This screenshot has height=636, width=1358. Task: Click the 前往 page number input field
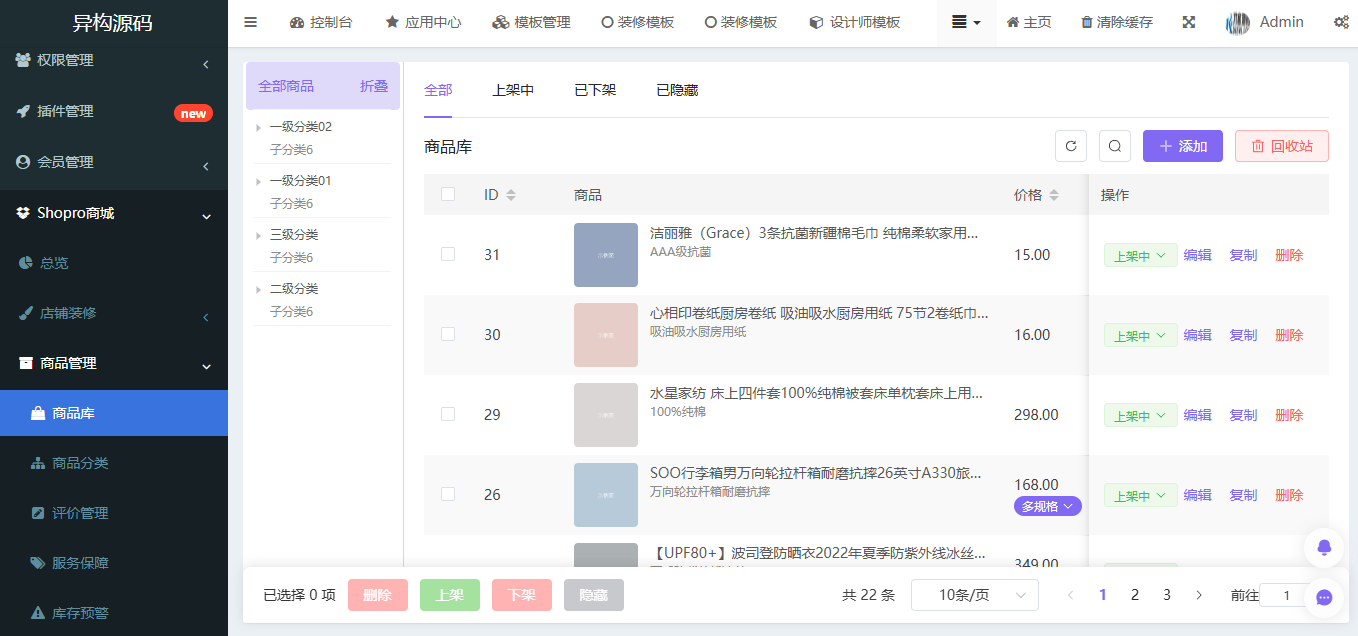pos(1286,594)
